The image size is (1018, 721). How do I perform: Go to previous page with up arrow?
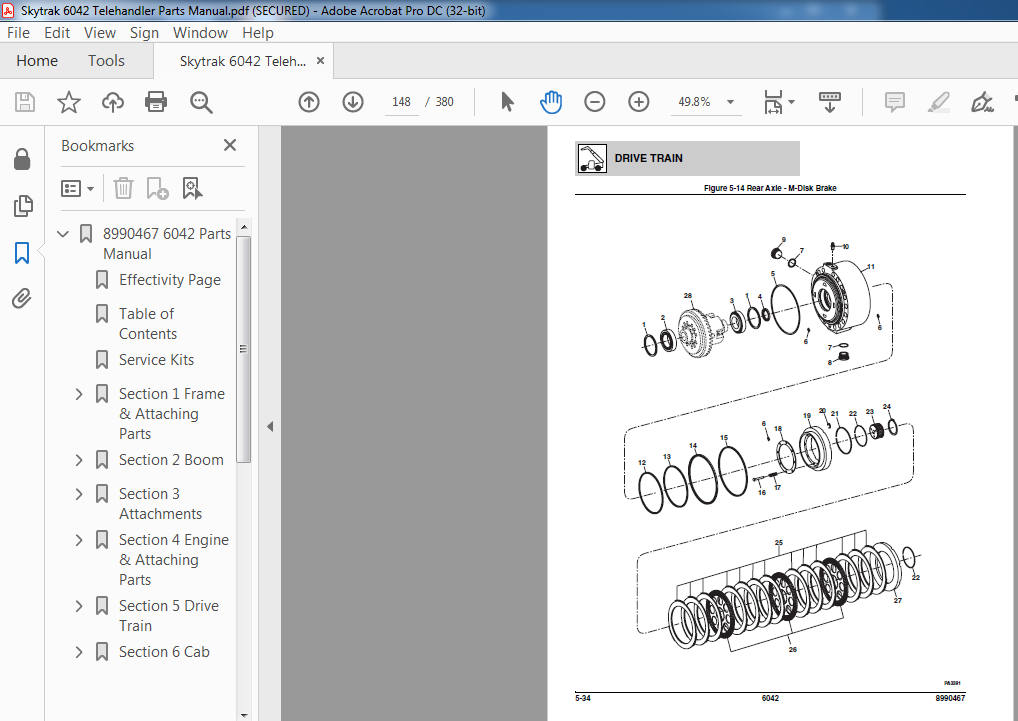tap(309, 102)
